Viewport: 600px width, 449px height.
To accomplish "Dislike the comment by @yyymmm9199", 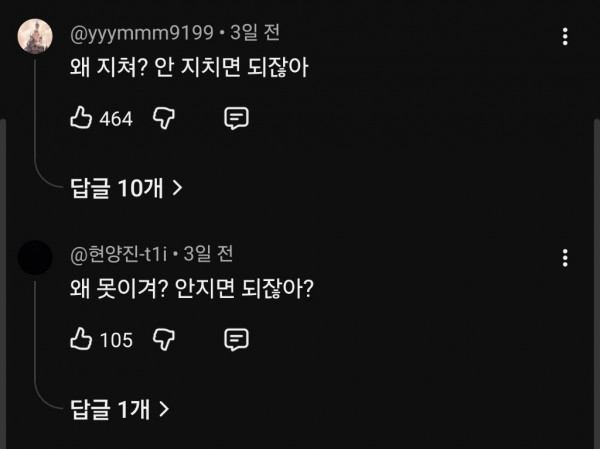I will [x=164, y=119].
